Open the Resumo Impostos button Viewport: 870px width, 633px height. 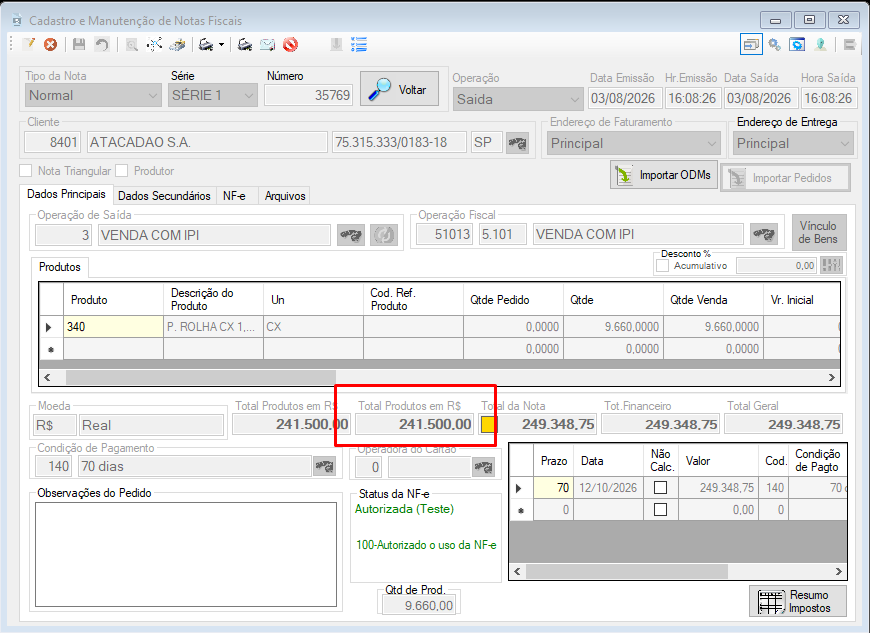[798, 601]
